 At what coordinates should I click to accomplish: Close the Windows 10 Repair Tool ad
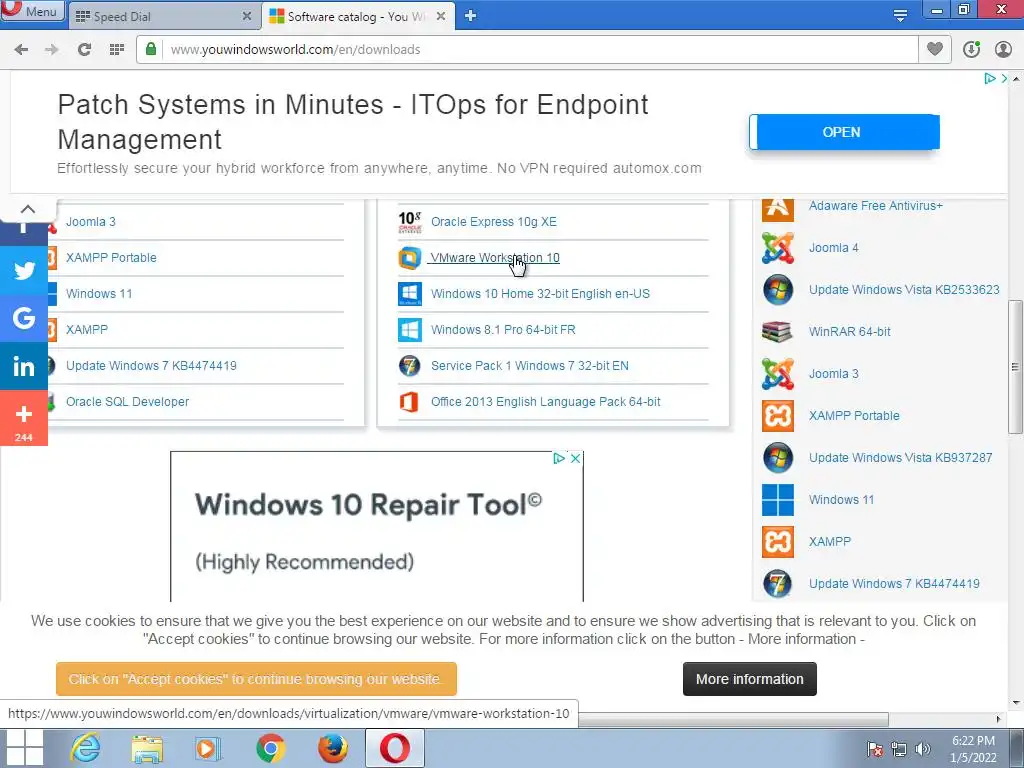(575, 458)
